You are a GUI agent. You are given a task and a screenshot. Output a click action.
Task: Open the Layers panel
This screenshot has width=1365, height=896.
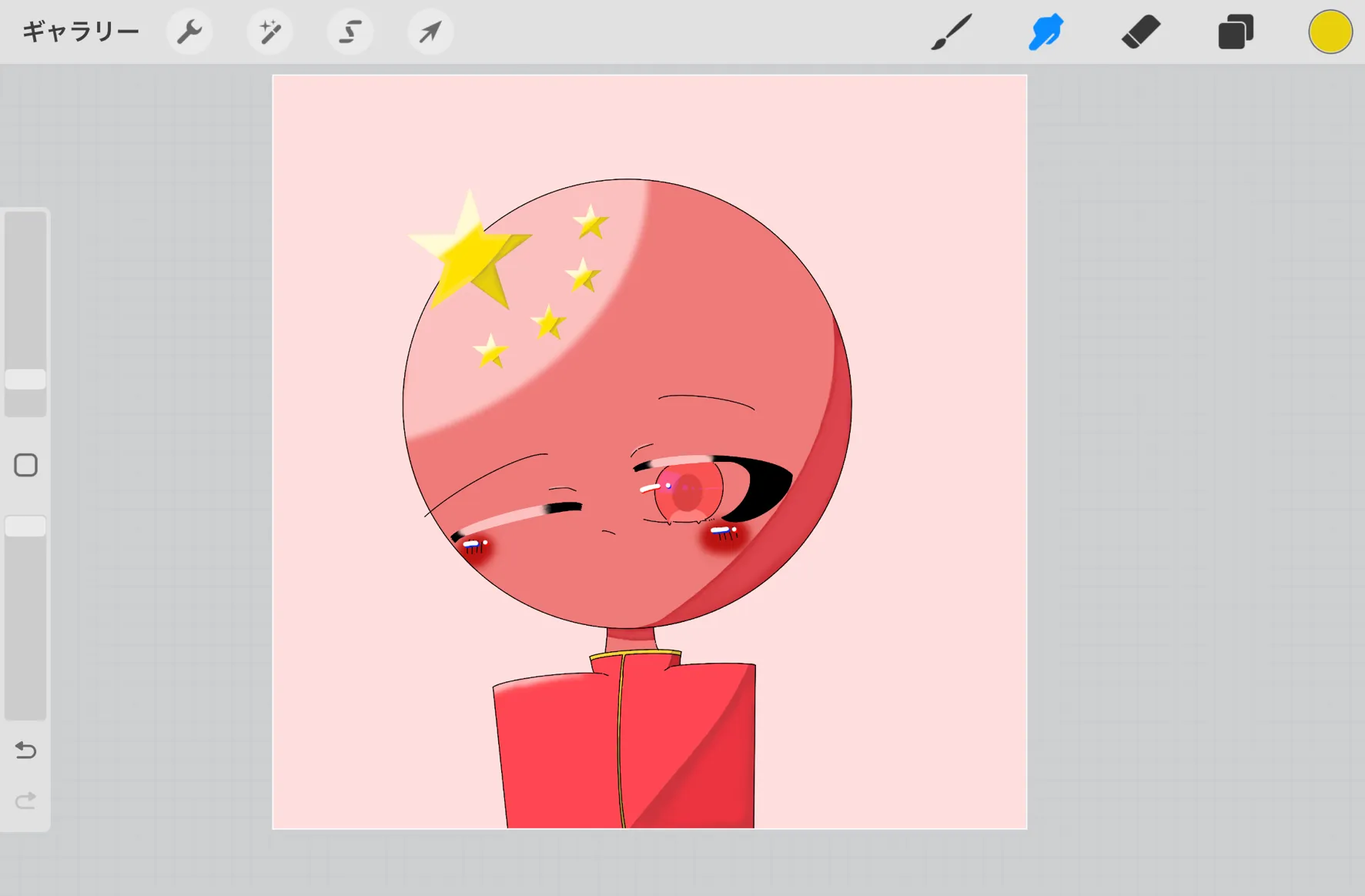[1236, 32]
